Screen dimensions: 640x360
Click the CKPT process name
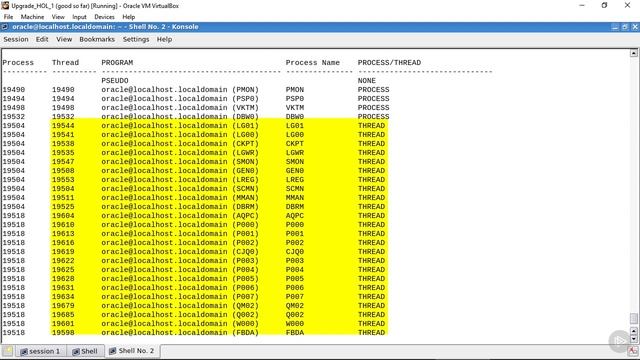click(x=295, y=143)
